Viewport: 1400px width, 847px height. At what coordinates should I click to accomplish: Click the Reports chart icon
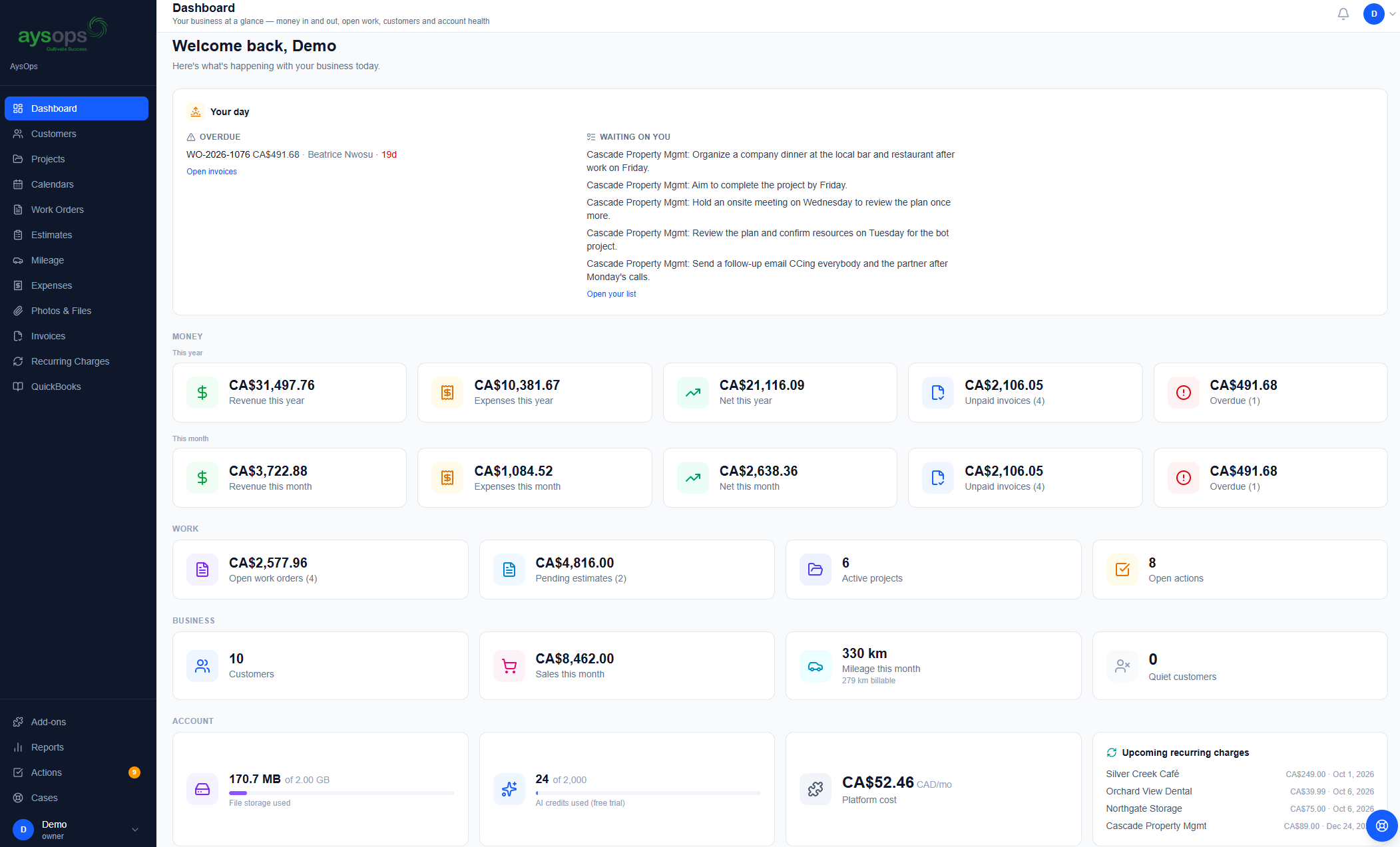click(18, 747)
